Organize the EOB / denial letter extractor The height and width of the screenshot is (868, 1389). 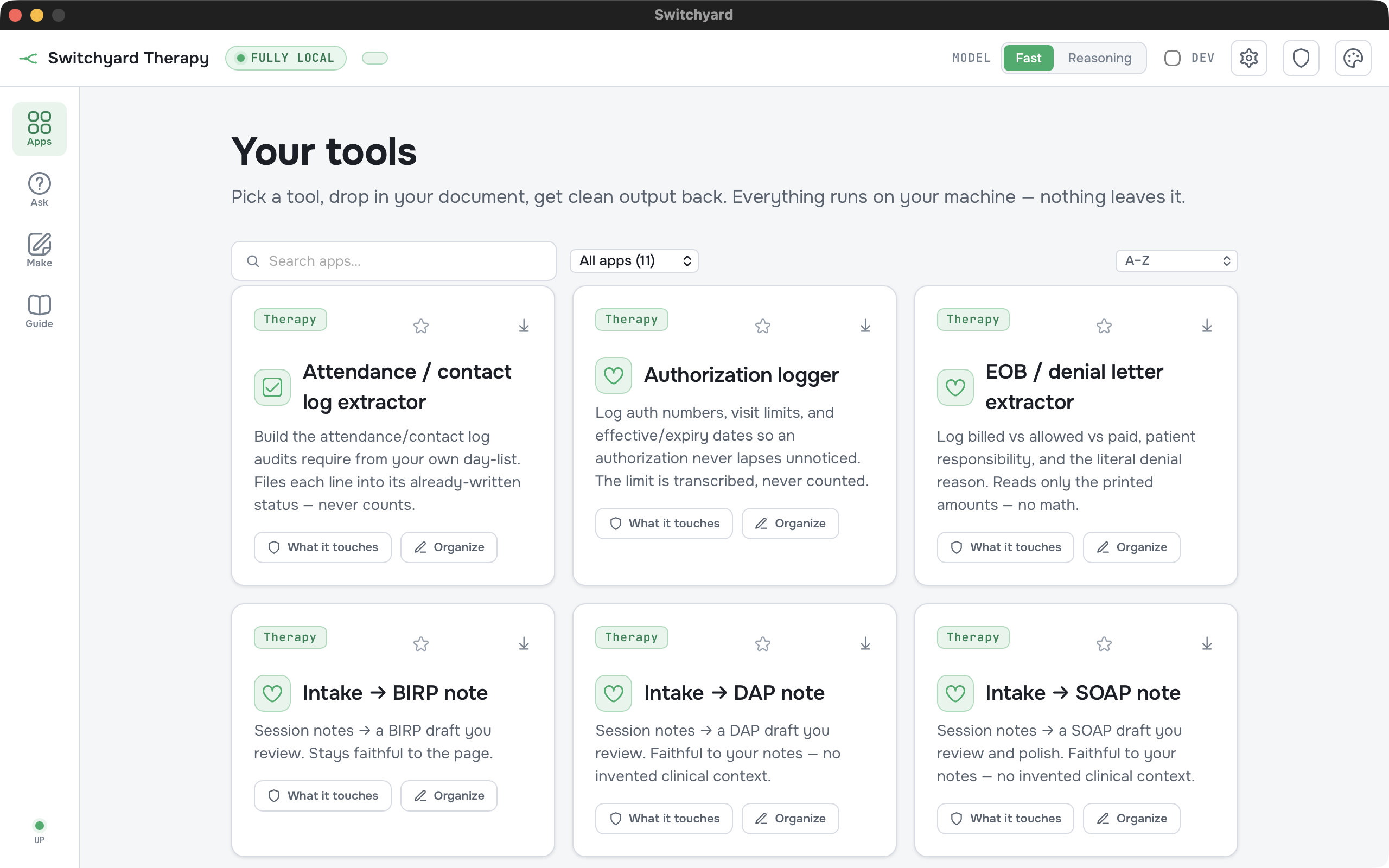(x=1131, y=547)
